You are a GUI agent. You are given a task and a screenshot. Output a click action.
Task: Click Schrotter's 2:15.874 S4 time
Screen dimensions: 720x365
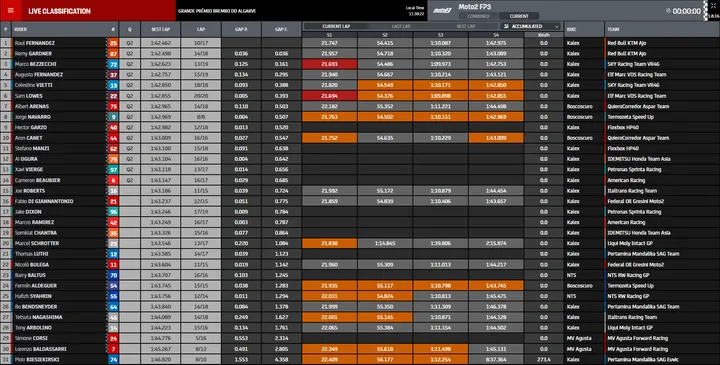tap(496, 243)
